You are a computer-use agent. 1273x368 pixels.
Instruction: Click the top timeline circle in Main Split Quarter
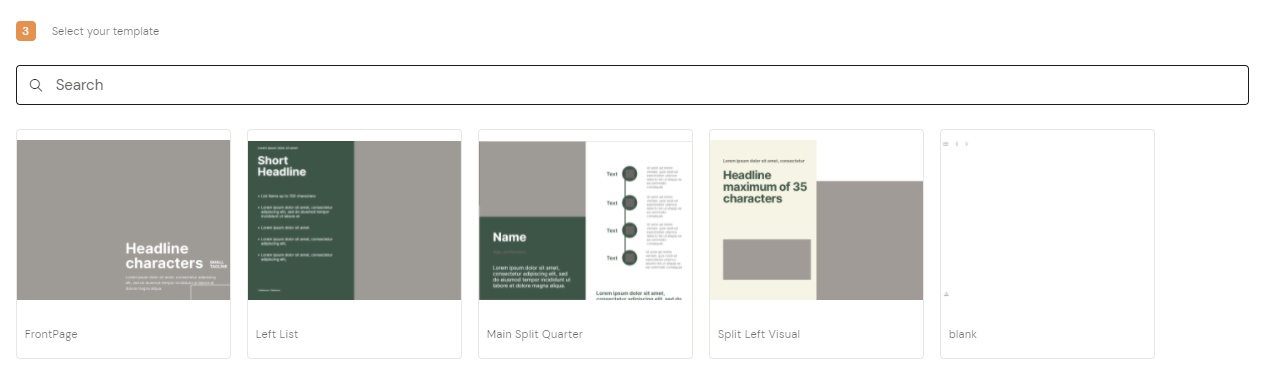pyautogui.click(x=630, y=174)
